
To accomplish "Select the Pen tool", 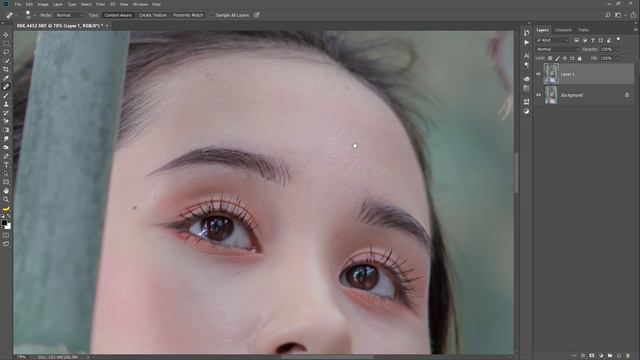I will [x=6, y=156].
